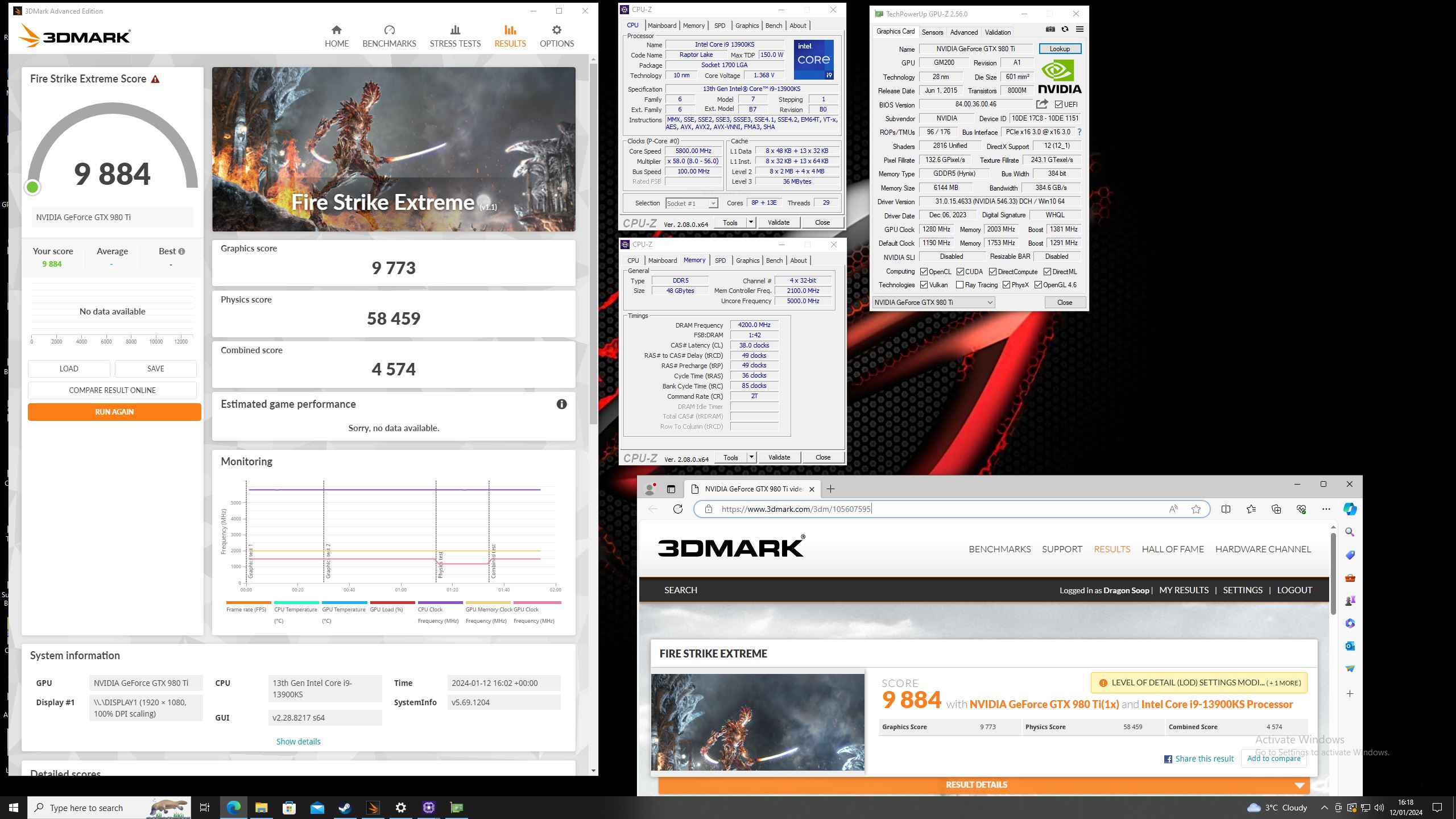The height and width of the screenshot is (819, 1456).
Task: Open Edge Collections icon
Action: point(1276,509)
